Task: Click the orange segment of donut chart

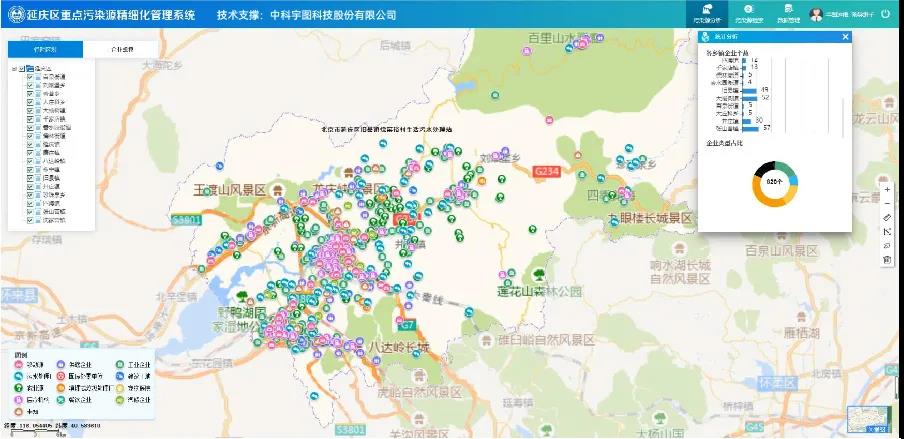Action: [762, 196]
